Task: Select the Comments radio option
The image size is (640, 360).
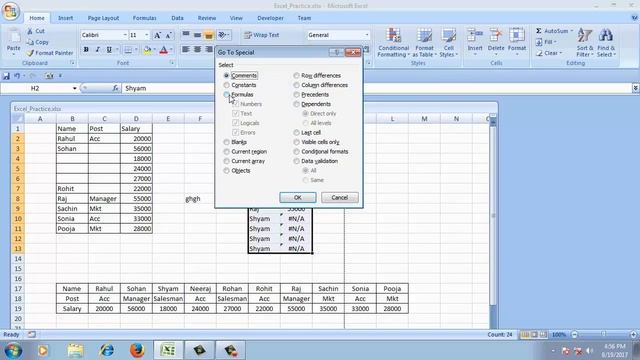Action: click(227, 76)
